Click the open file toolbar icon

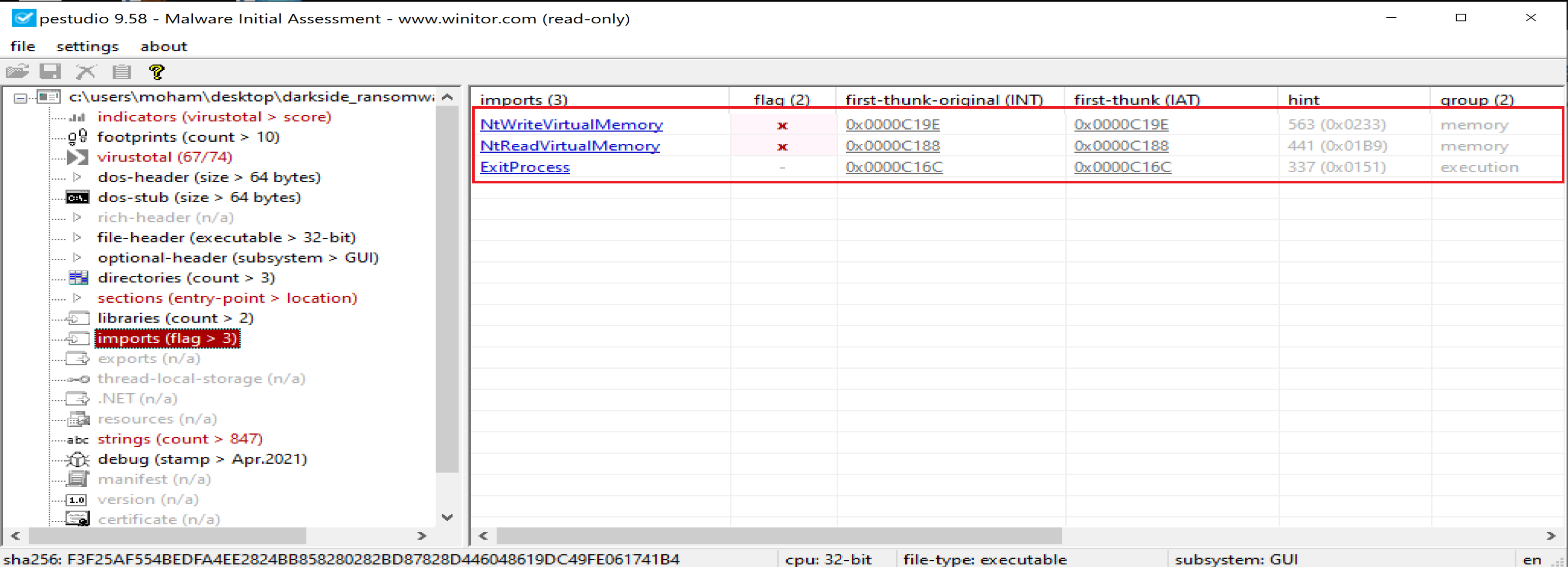[18, 72]
